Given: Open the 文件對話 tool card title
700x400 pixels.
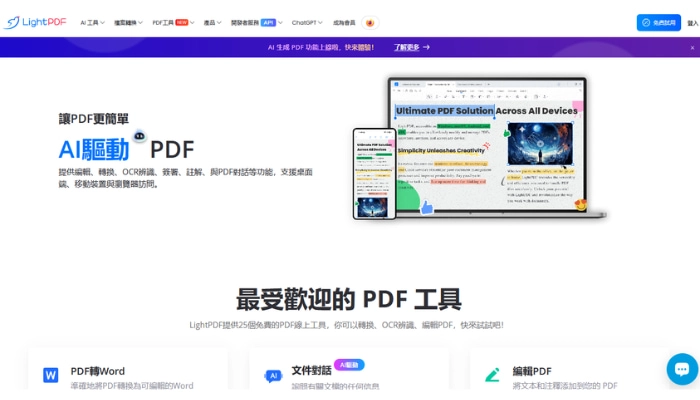Looking at the screenshot, I should [311, 370].
